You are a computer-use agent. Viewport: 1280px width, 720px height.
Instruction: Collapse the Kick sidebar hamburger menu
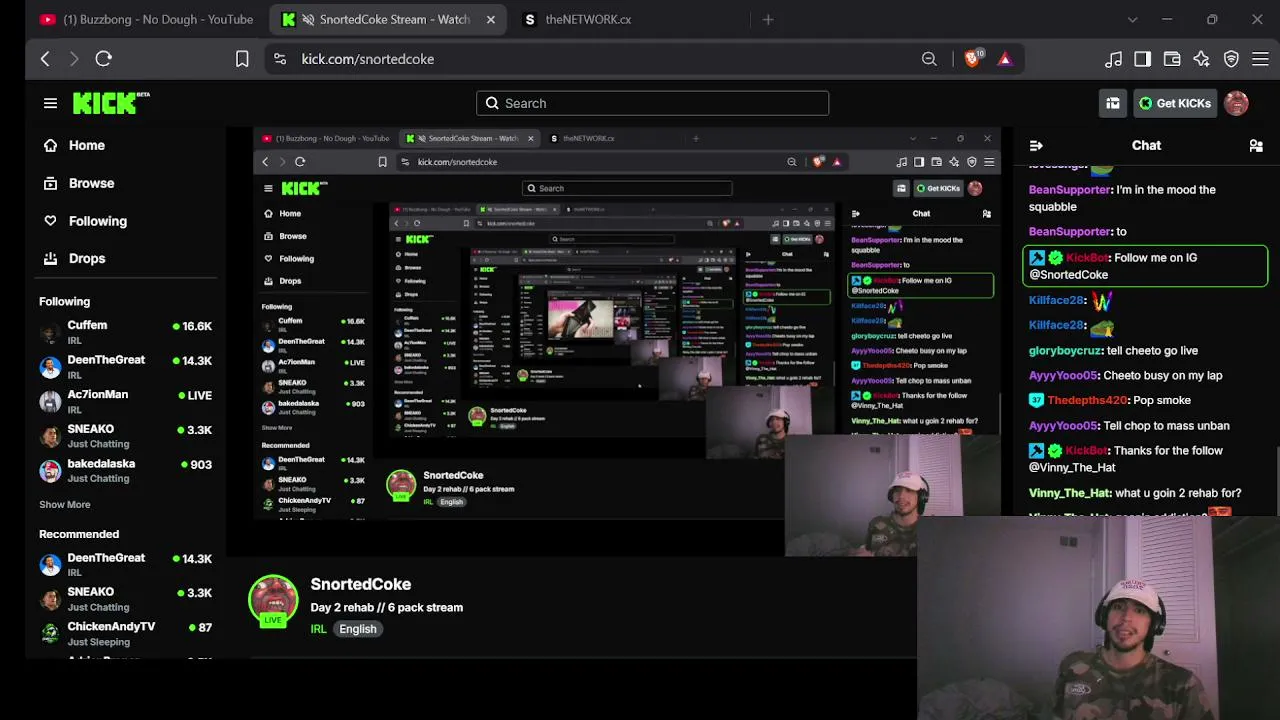(50, 103)
